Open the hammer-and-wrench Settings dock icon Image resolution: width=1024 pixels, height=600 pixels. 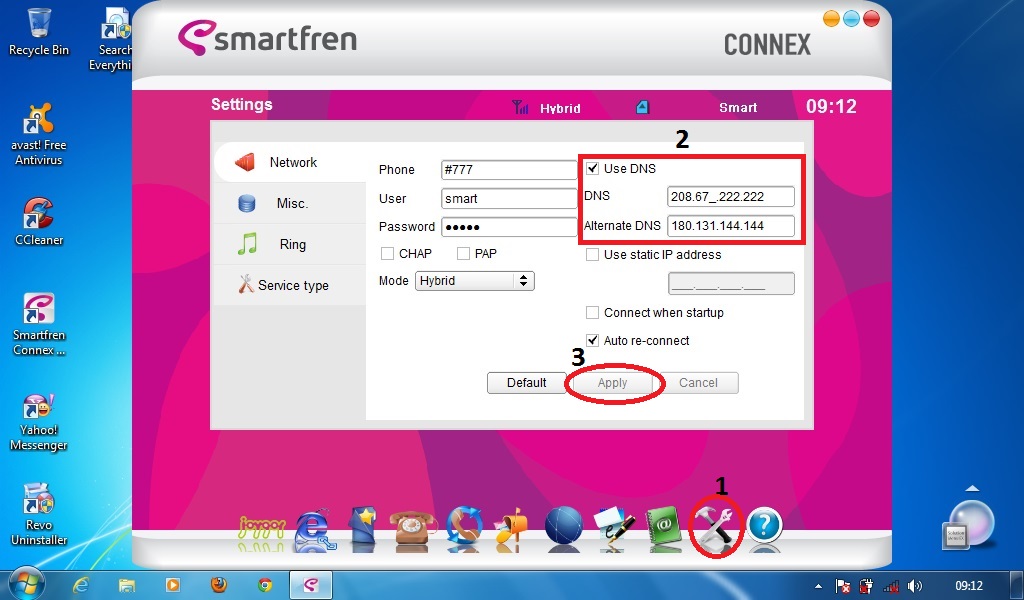point(716,526)
